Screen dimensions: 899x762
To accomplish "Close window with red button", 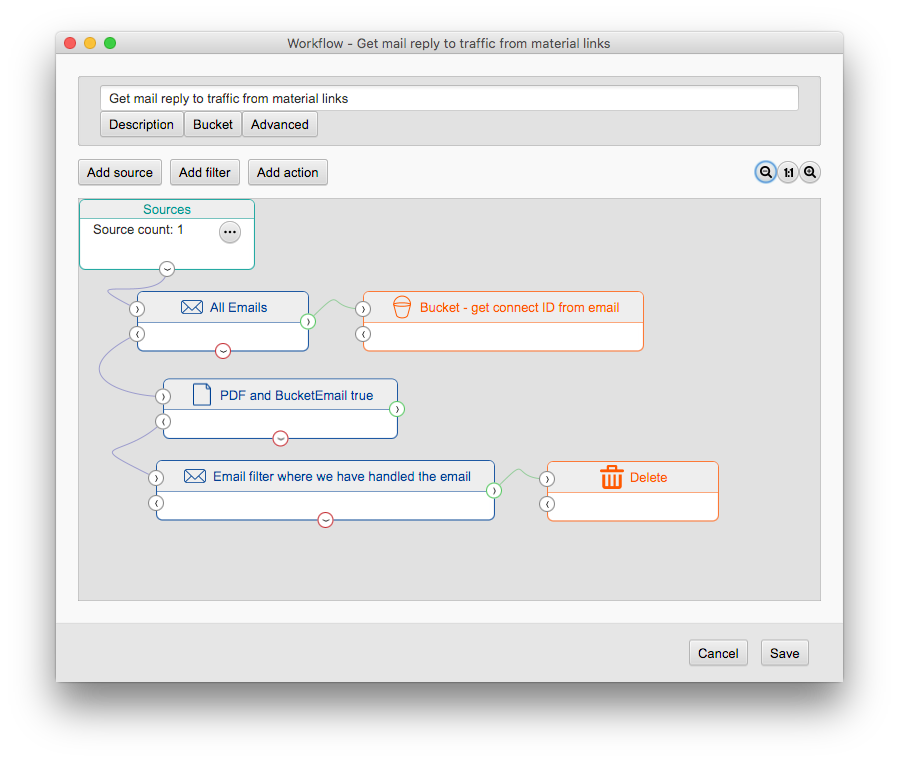I will pyautogui.click(x=70, y=43).
